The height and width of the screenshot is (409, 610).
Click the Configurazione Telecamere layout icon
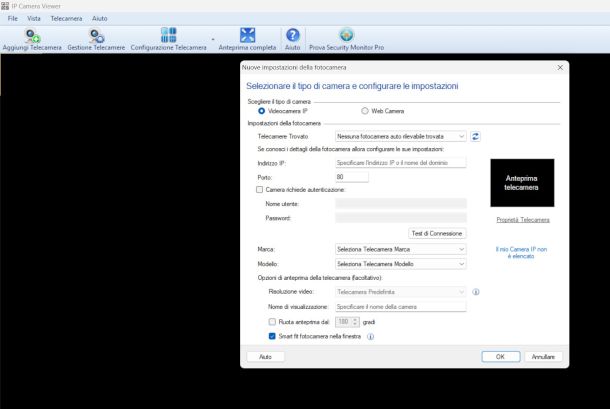(x=168, y=36)
